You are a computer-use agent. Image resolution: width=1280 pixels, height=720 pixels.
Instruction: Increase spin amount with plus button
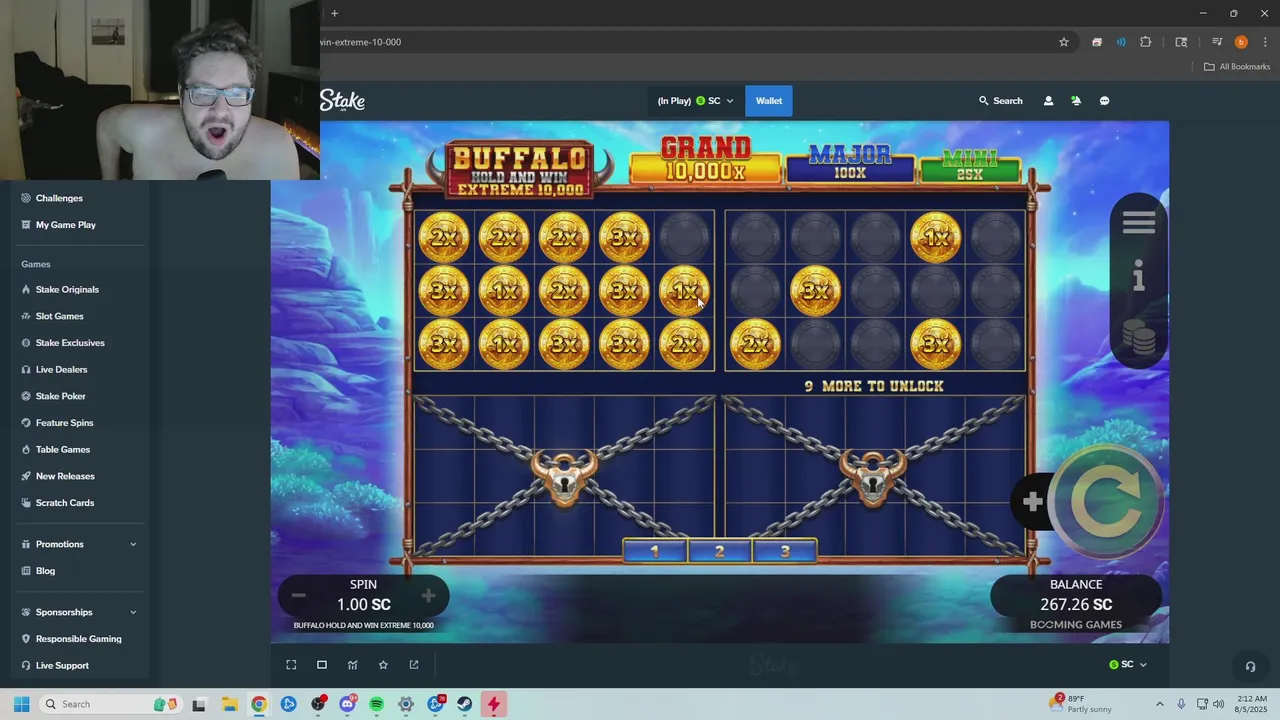tap(428, 596)
